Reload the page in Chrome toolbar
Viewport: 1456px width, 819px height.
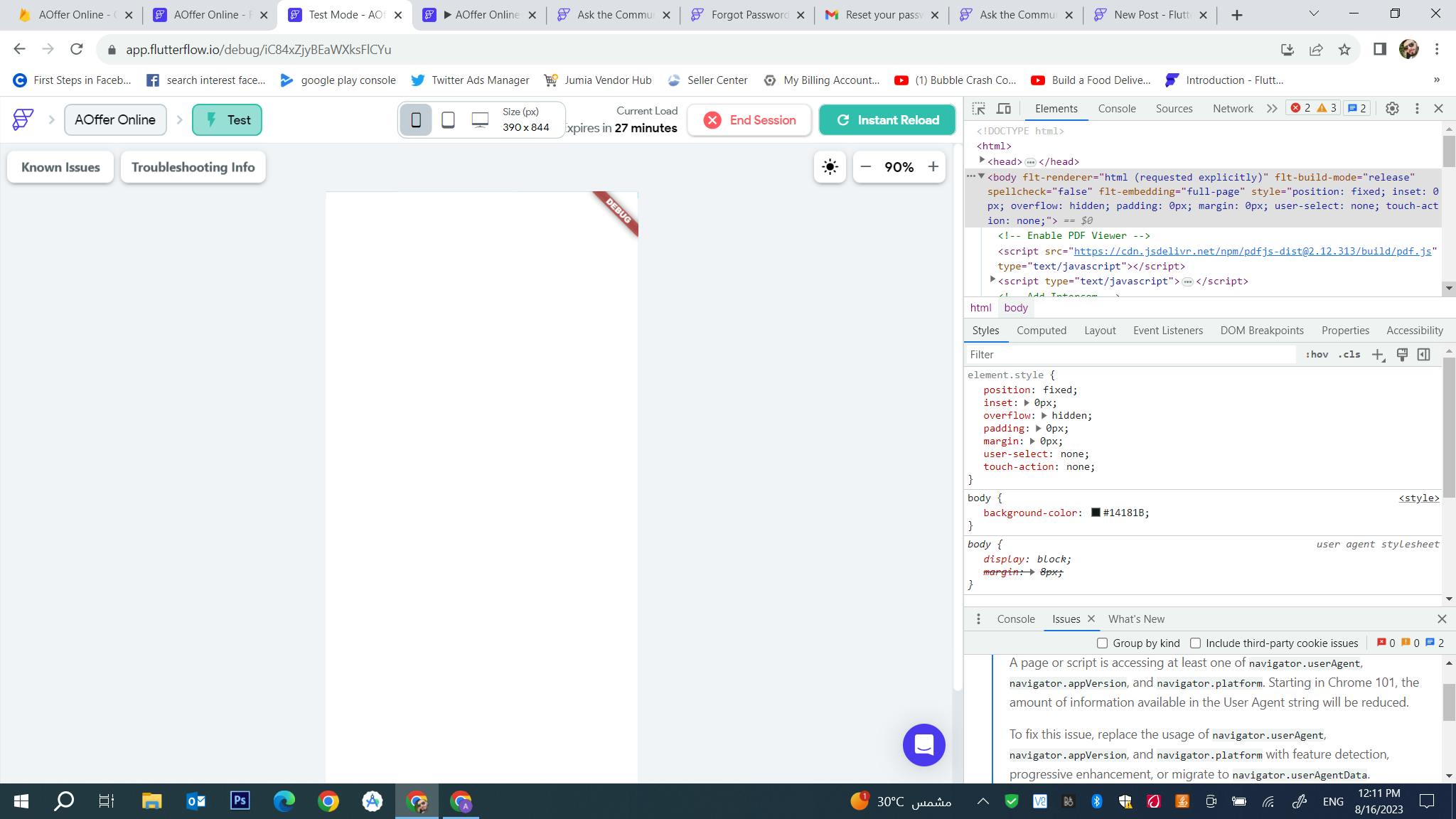pyautogui.click(x=76, y=49)
